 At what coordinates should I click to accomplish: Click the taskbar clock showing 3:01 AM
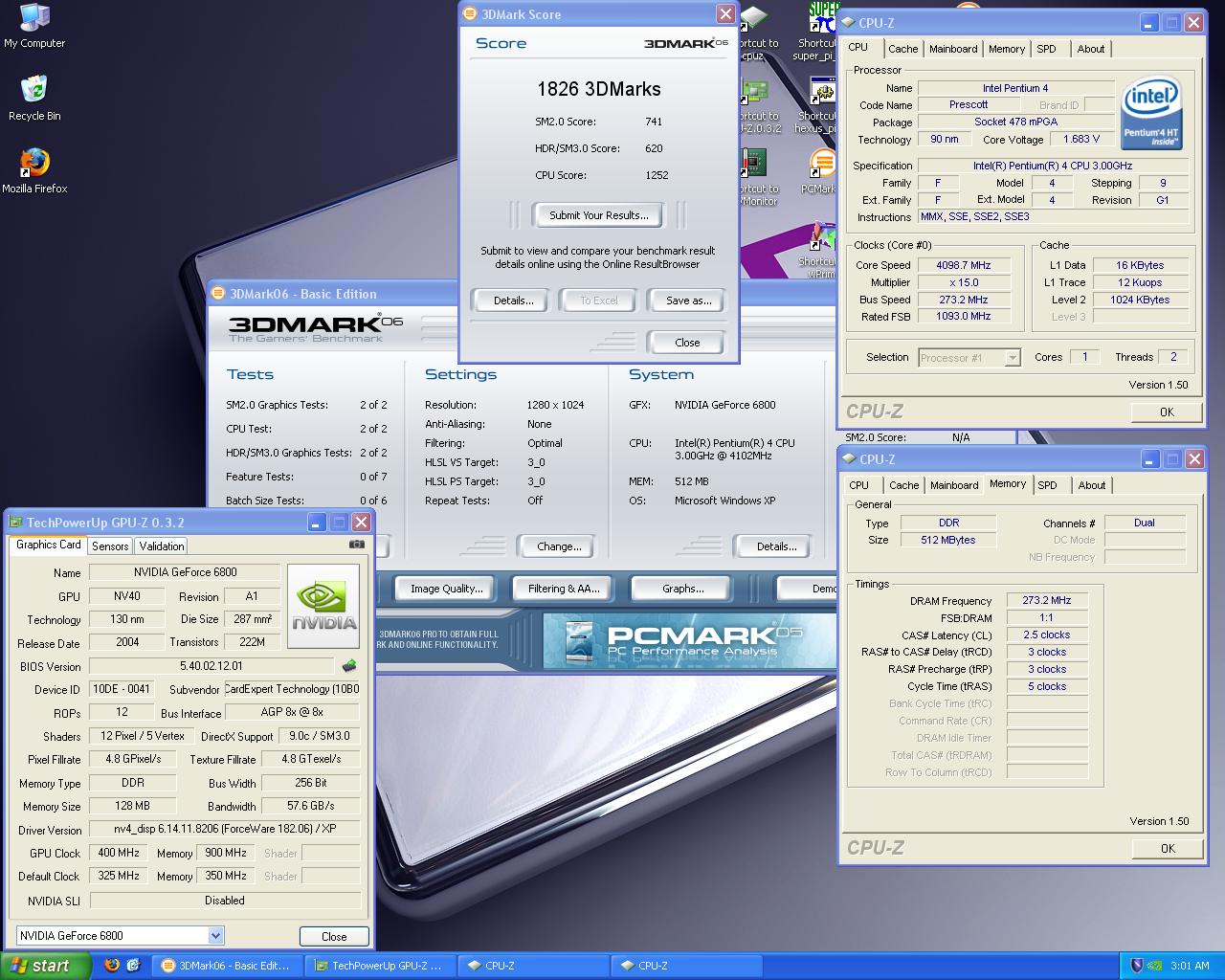(1191, 966)
